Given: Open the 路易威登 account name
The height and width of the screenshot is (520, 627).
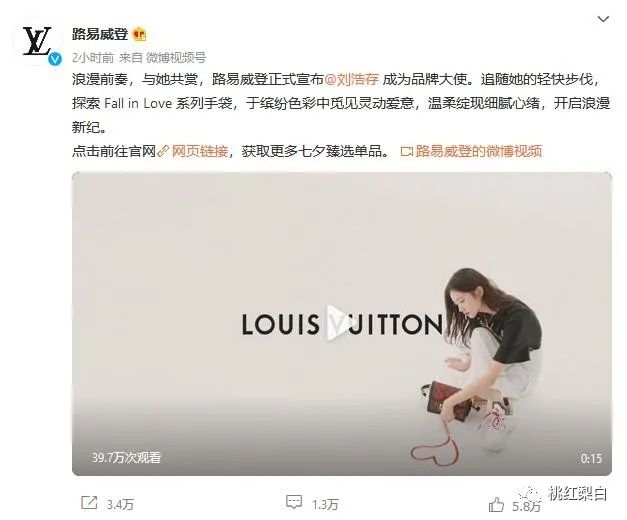Looking at the screenshot, I should tap(100, 34).
